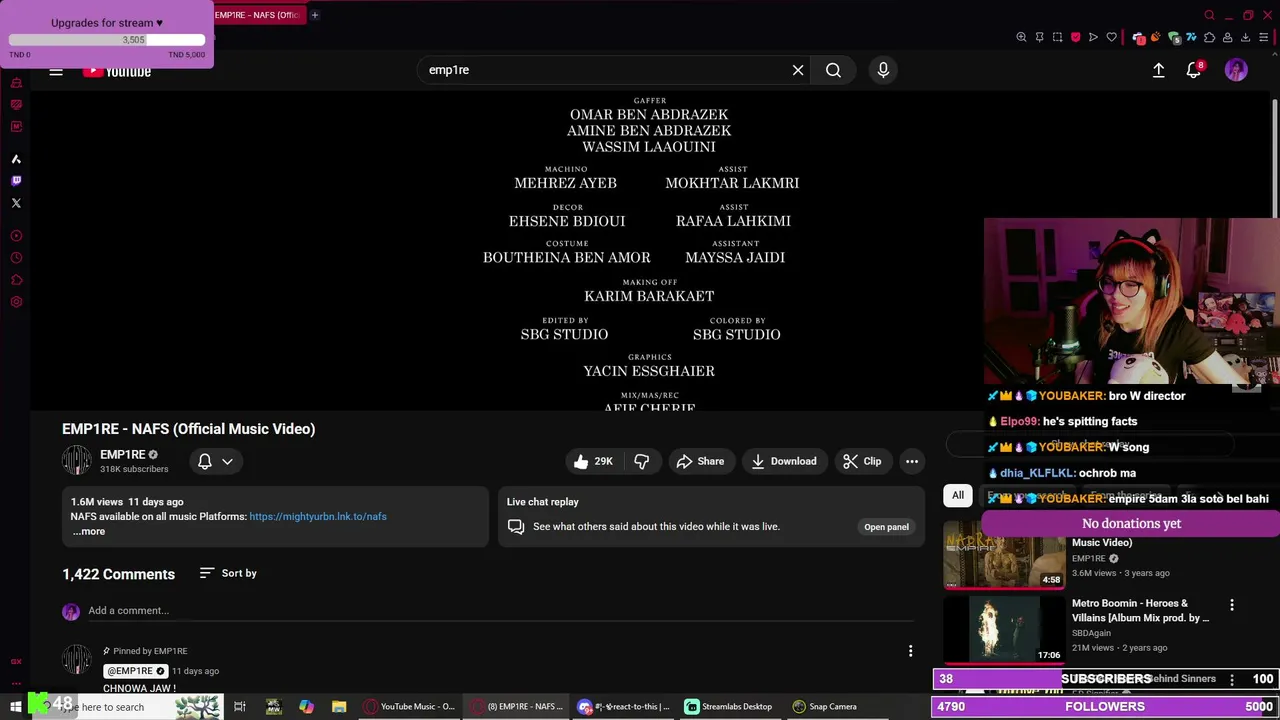Open the Metro Boomin Heroes & Villains title

[x=1140, y=610]
